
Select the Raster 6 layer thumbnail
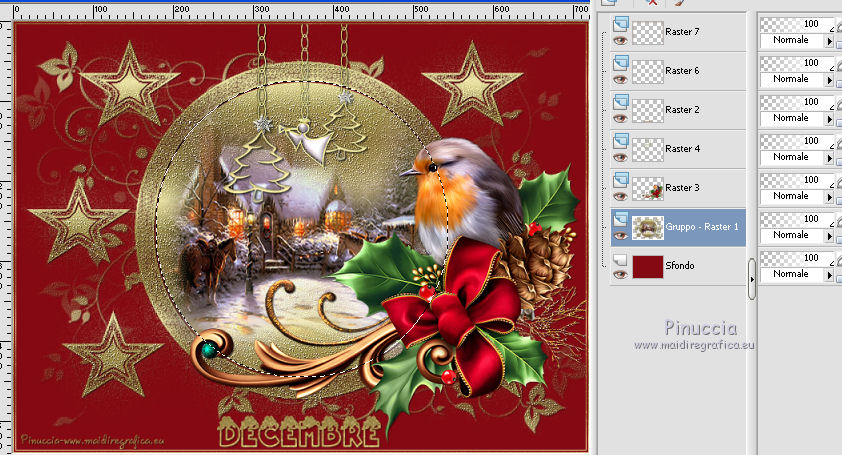coord(648,71)
